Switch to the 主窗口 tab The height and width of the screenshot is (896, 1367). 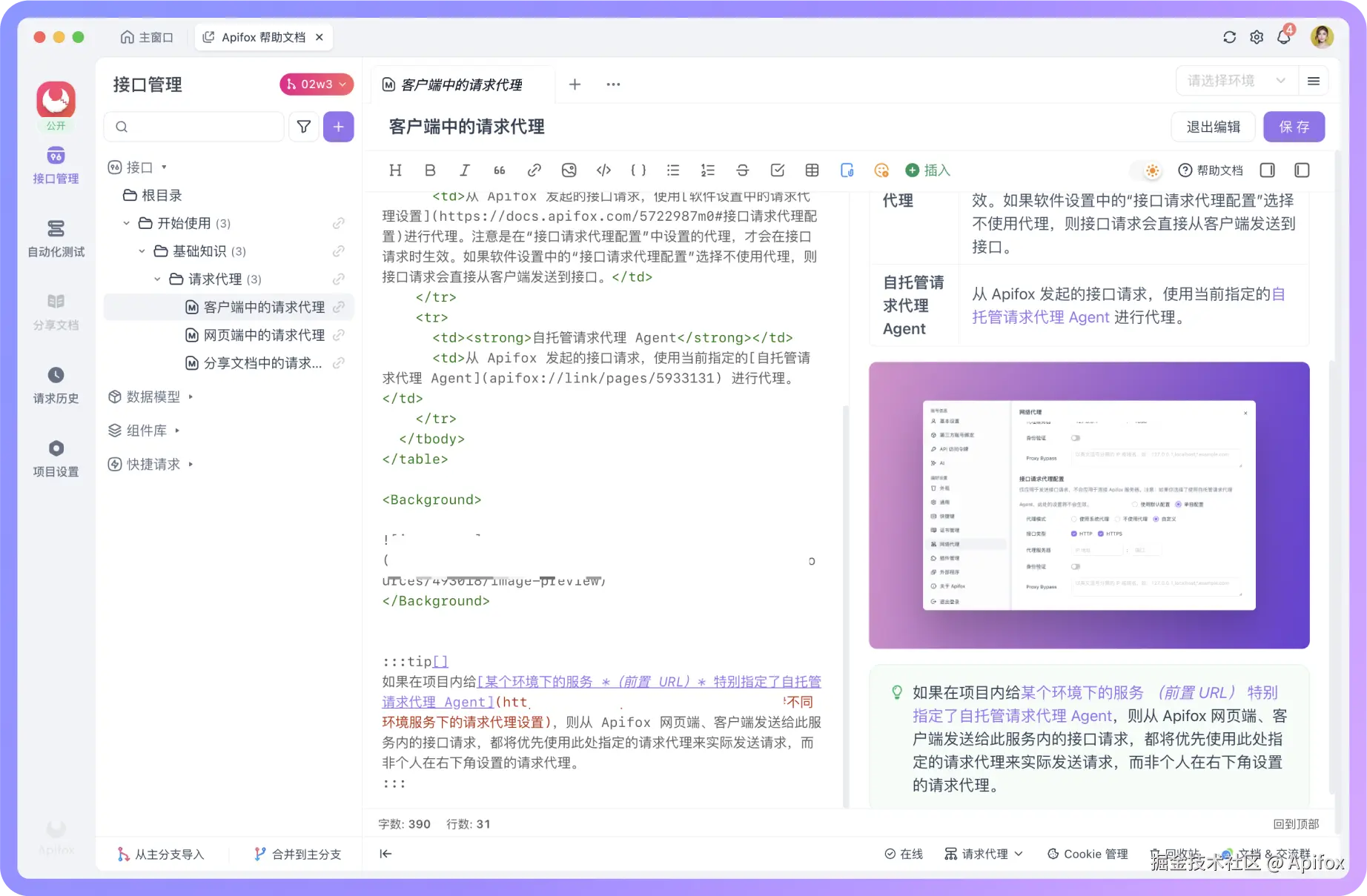(x=147, y=36)
